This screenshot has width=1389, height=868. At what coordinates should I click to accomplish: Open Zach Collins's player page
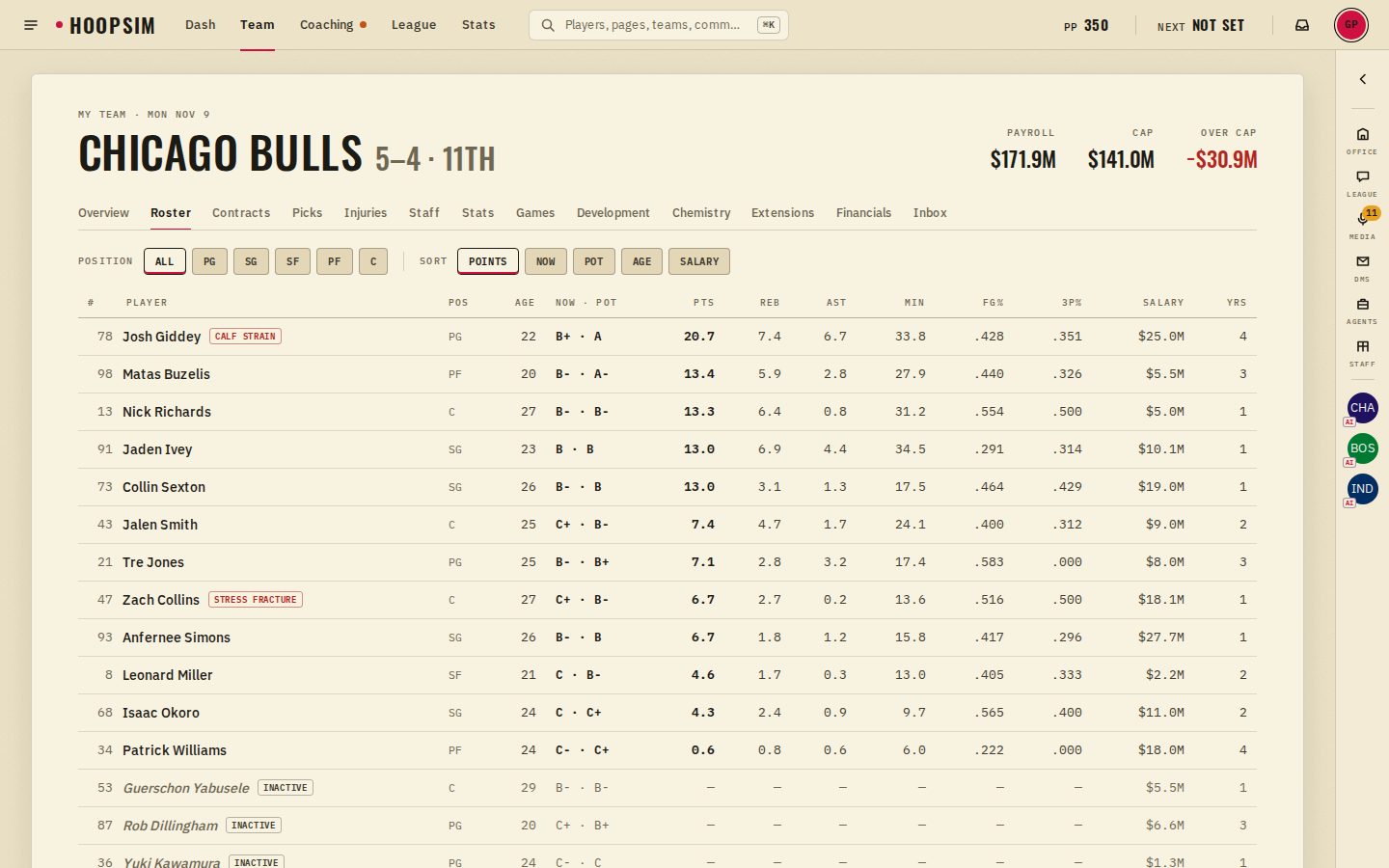(161, 600)
